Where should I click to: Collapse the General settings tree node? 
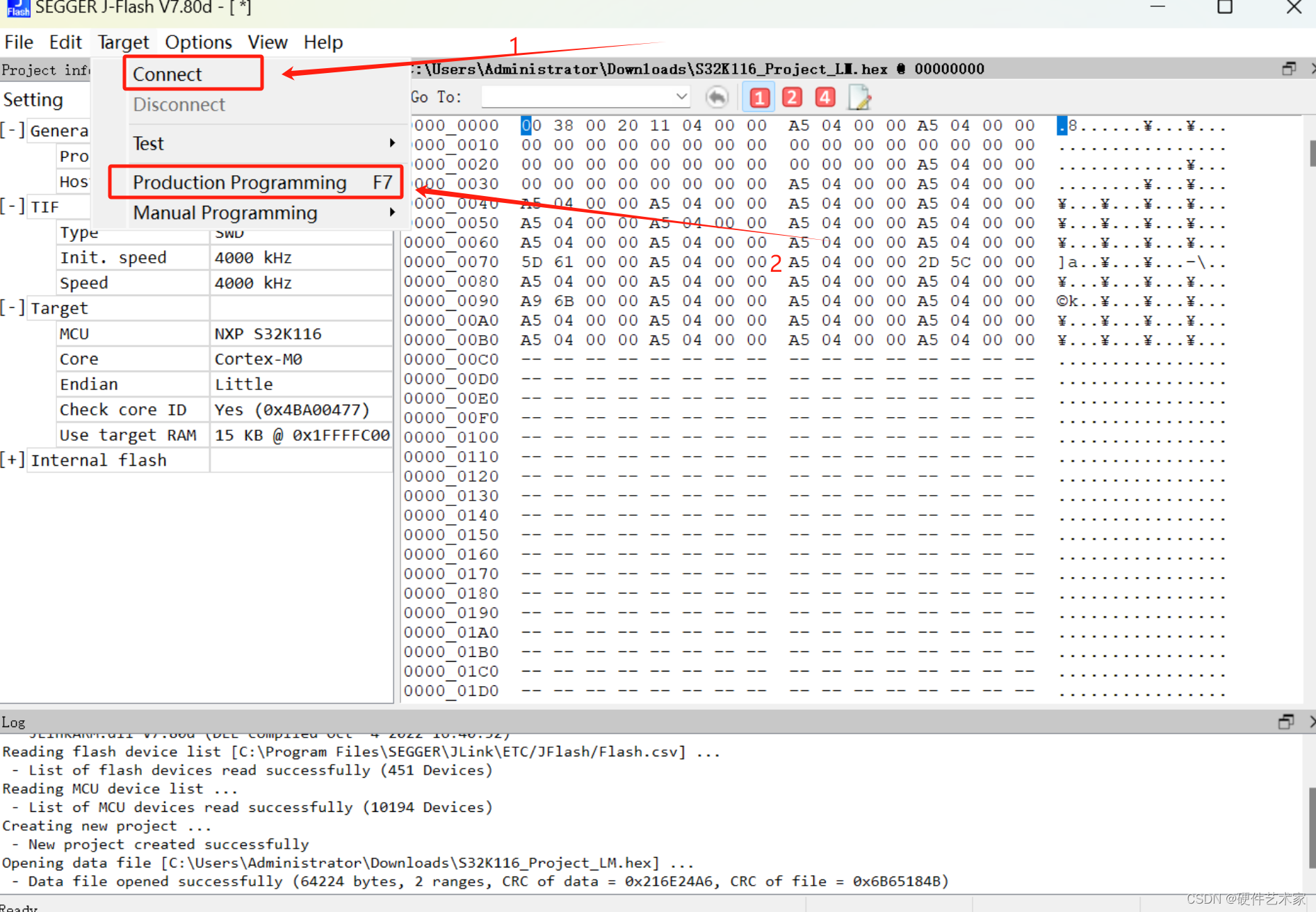[x=13, y=129]
